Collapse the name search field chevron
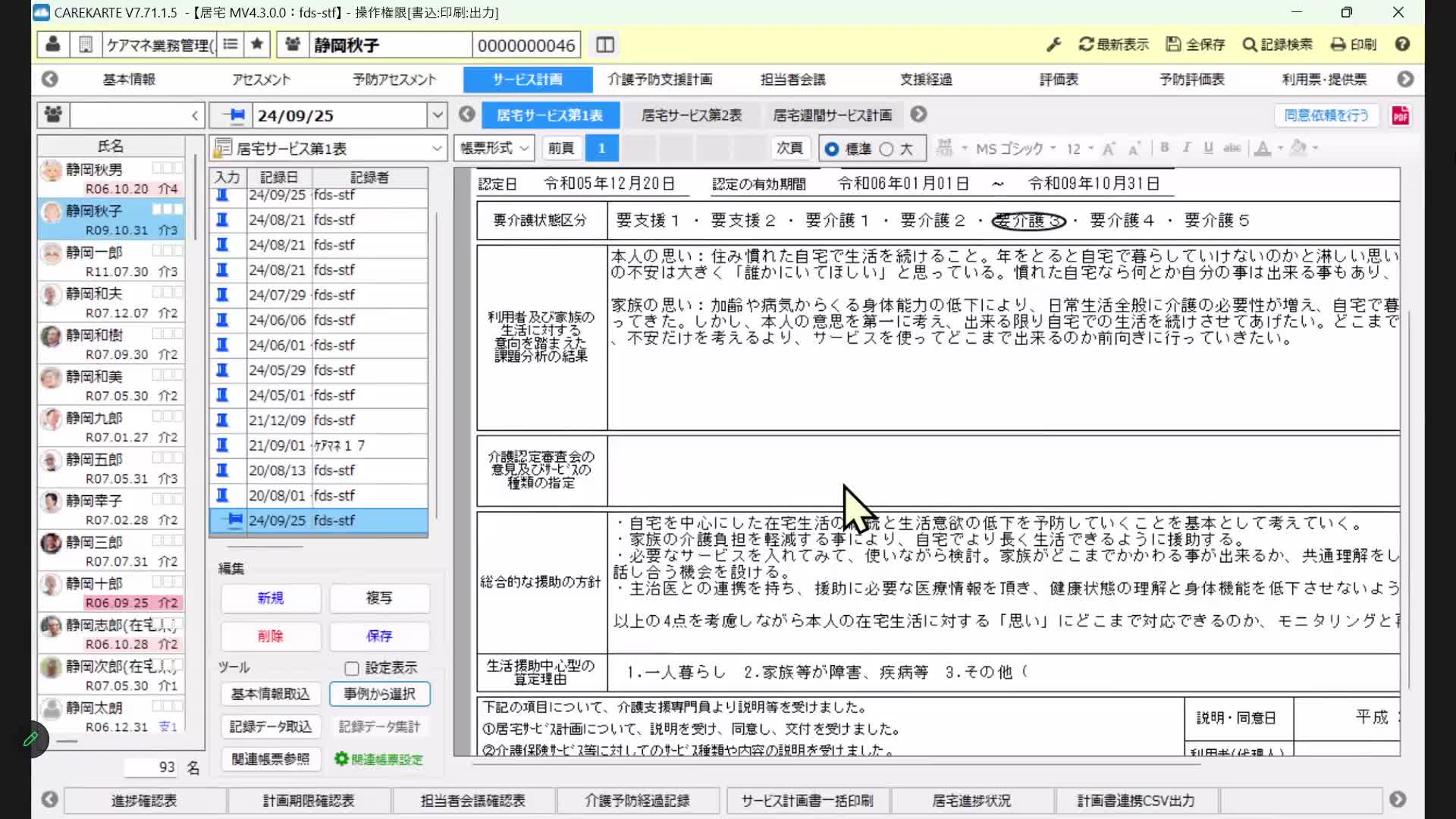The width and height of the screenshot is (1456, 819). (195, 115)
